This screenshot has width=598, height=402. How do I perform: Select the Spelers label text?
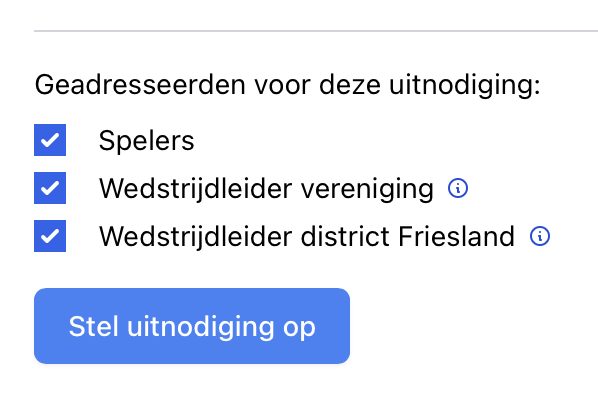pos(146,141)
